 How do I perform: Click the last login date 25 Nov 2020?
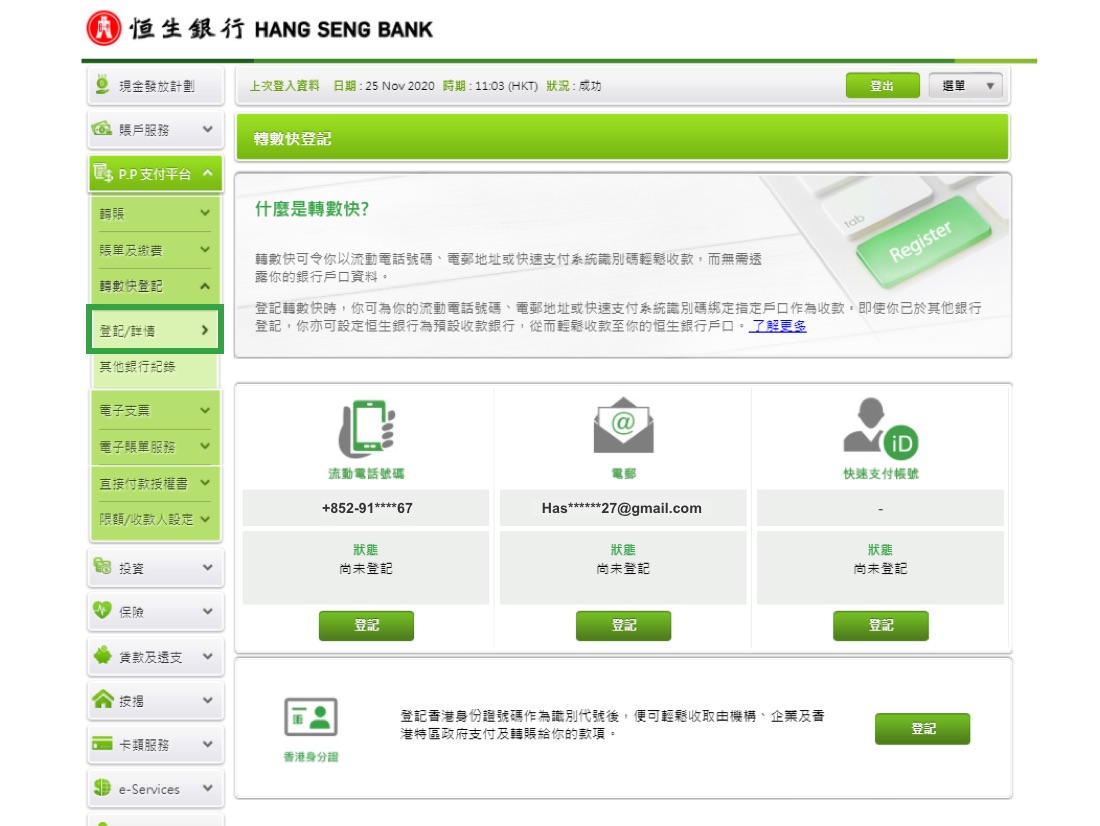click(x=400, y=86)
